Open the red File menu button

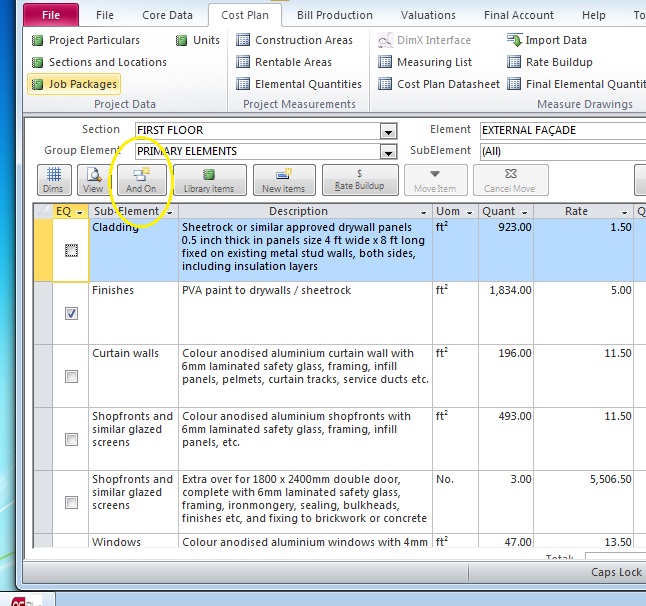pyautogui.click(x=51, y=15)
